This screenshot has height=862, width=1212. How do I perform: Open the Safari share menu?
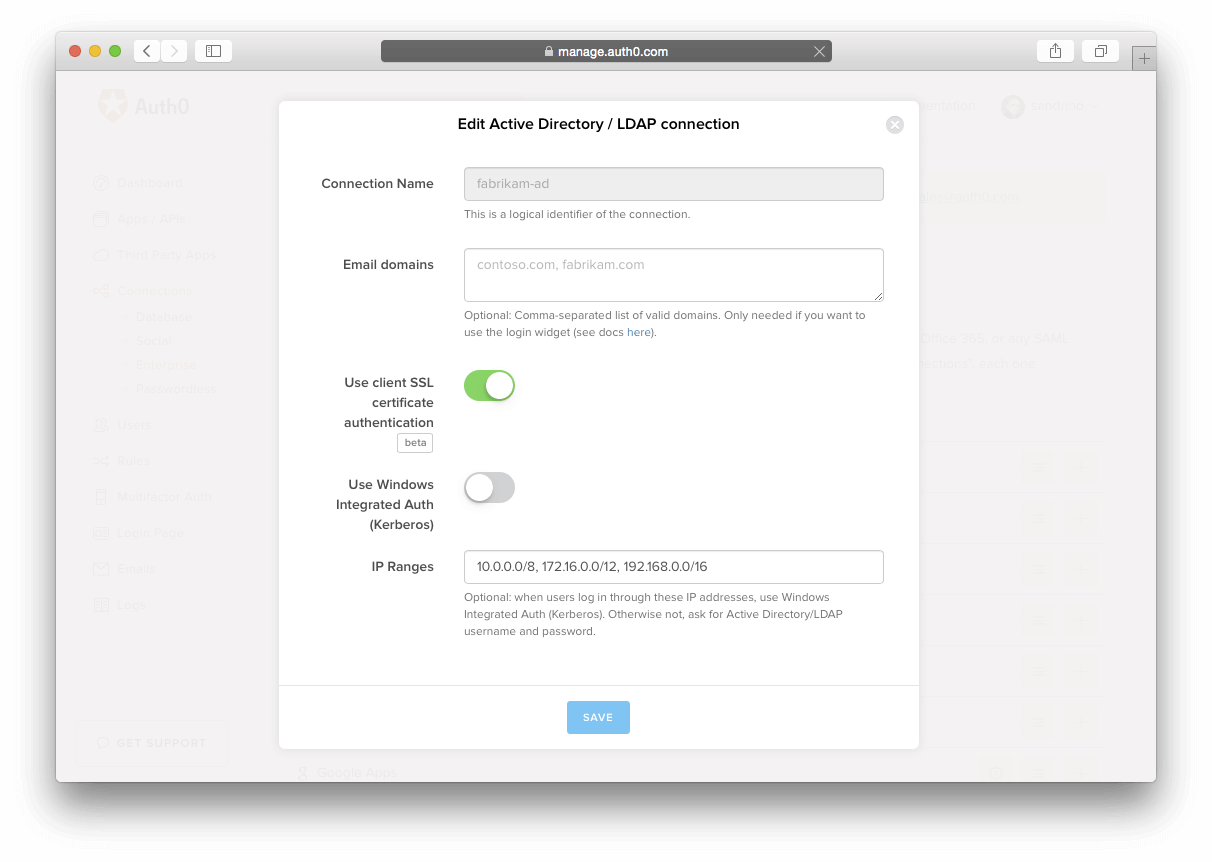[x=1056, y=51]
